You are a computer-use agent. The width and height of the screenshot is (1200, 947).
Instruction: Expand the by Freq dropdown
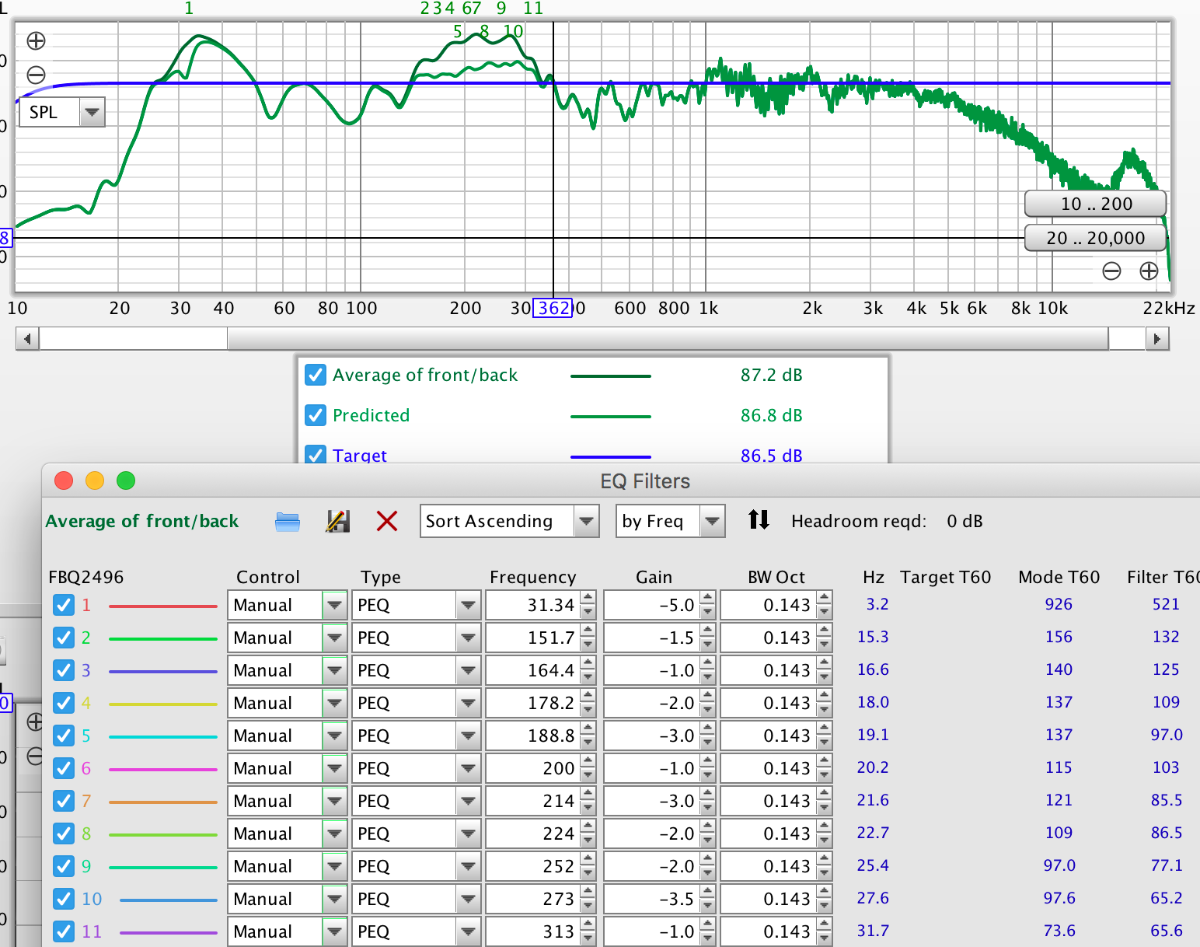(669, 521)
